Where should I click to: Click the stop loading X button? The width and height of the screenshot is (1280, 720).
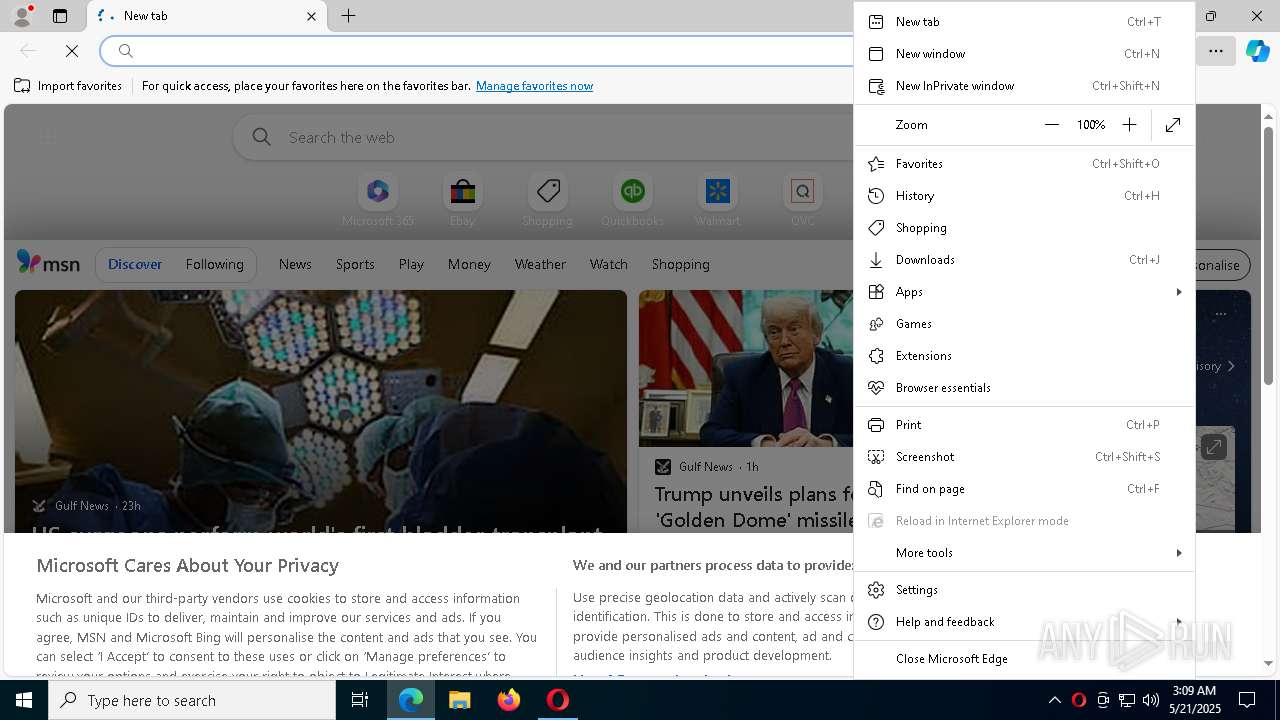[72, 50]
